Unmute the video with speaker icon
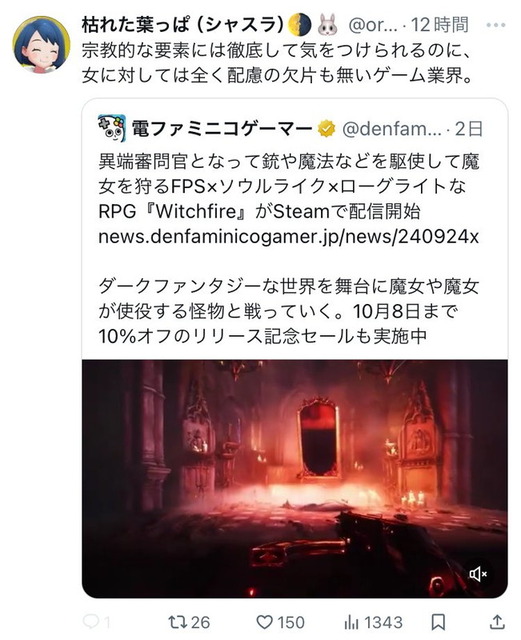The image size is (521, 640). point(477,574)
